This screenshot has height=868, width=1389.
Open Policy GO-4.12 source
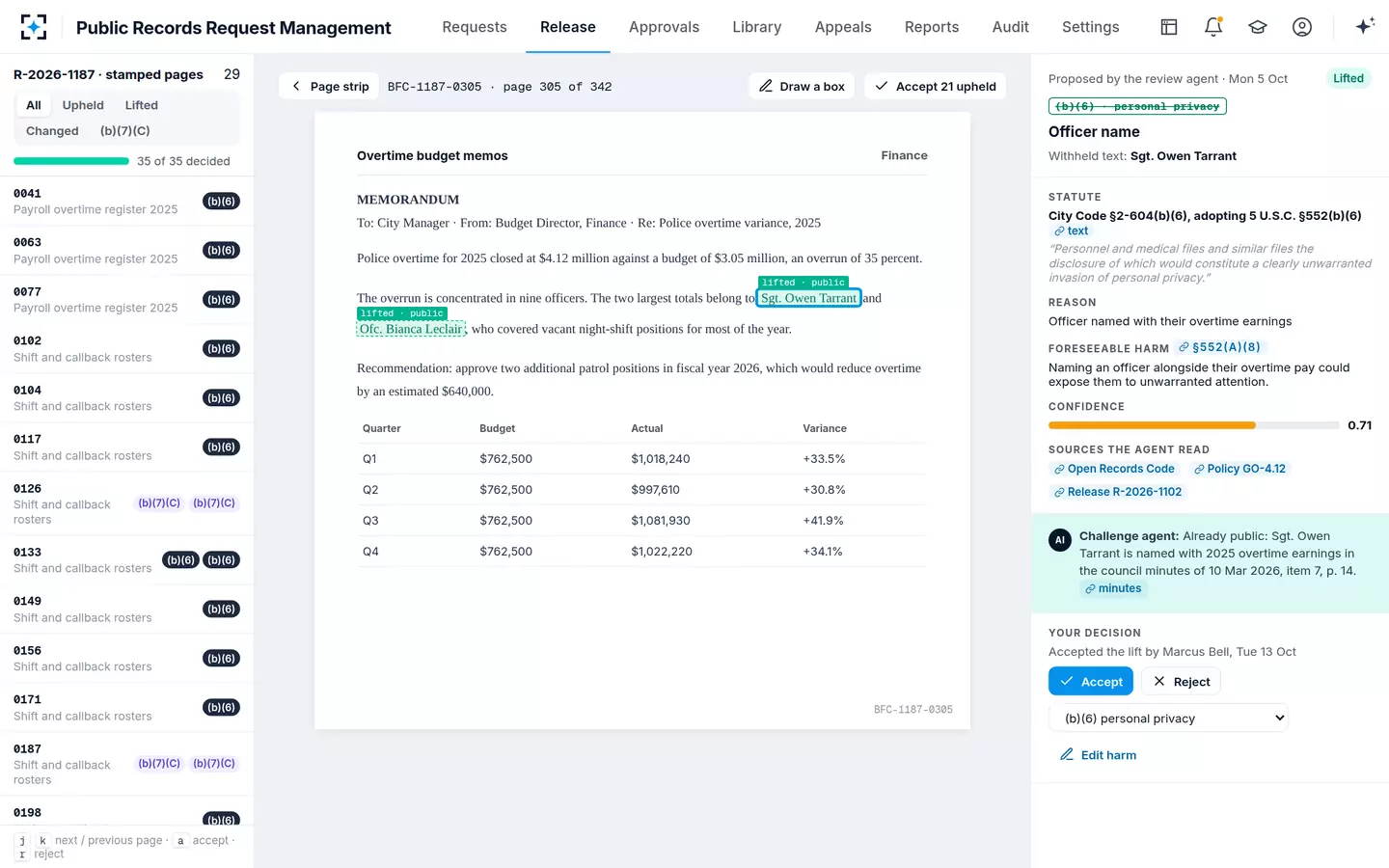point(1239,469)
